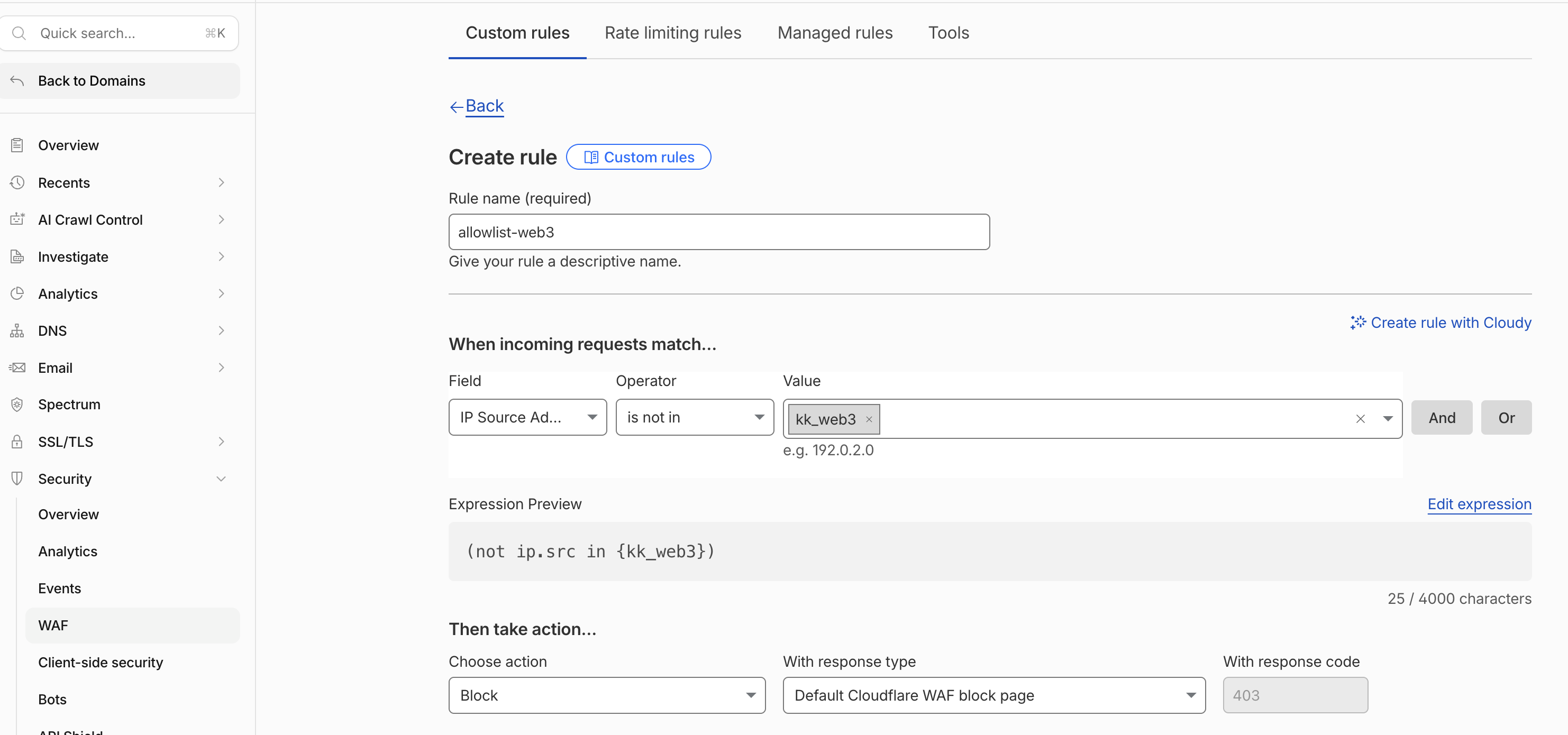Click Back to Domains button
This screenshot has width=1568, height=735.
(120, 80)
